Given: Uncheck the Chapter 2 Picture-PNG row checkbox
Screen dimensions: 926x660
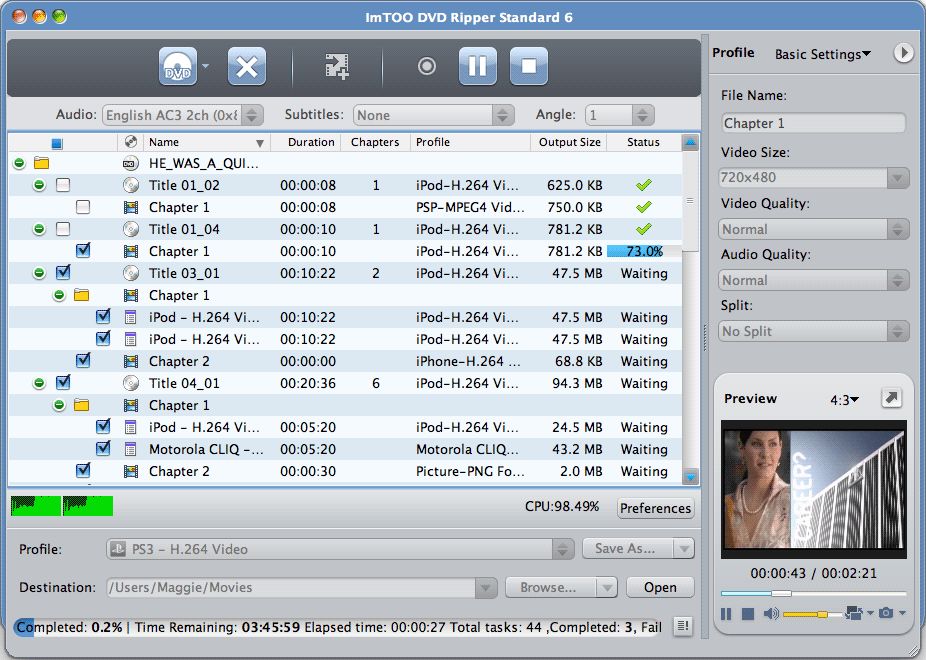Looking at the screenshot, I should click(x=83, y=470).
